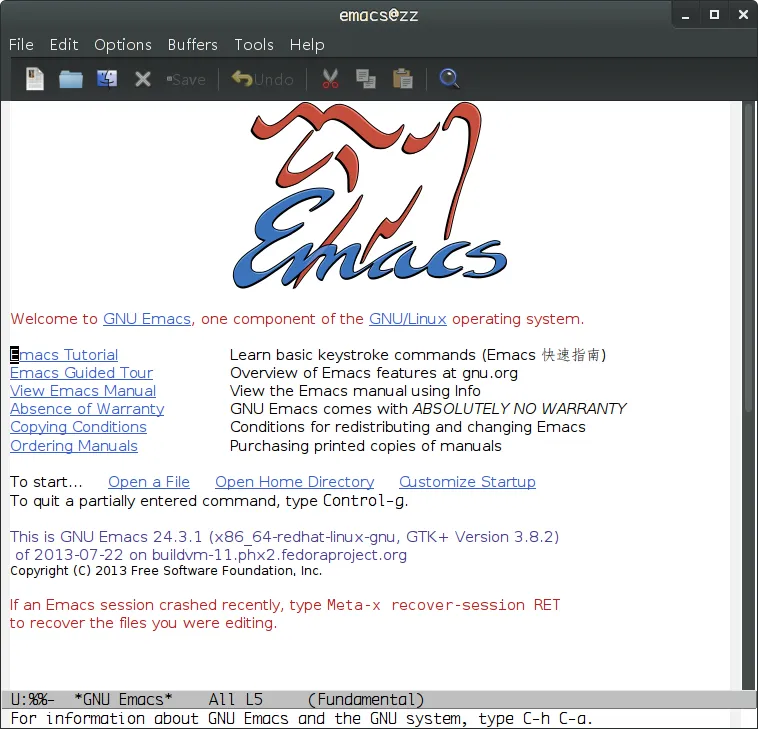758x729 pixels.
Task: Open Absence of Warranty link
Action: click(87, 409)
